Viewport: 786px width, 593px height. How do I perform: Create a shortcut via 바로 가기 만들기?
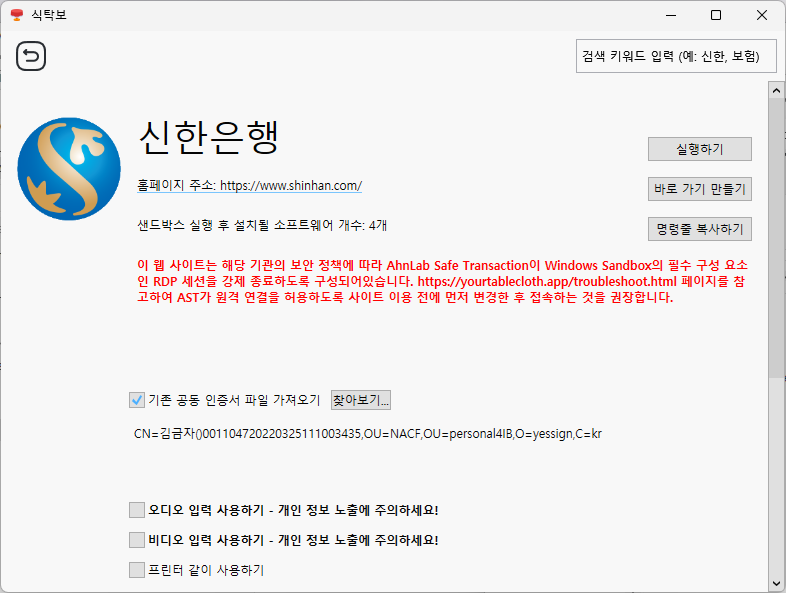point(699,189)
